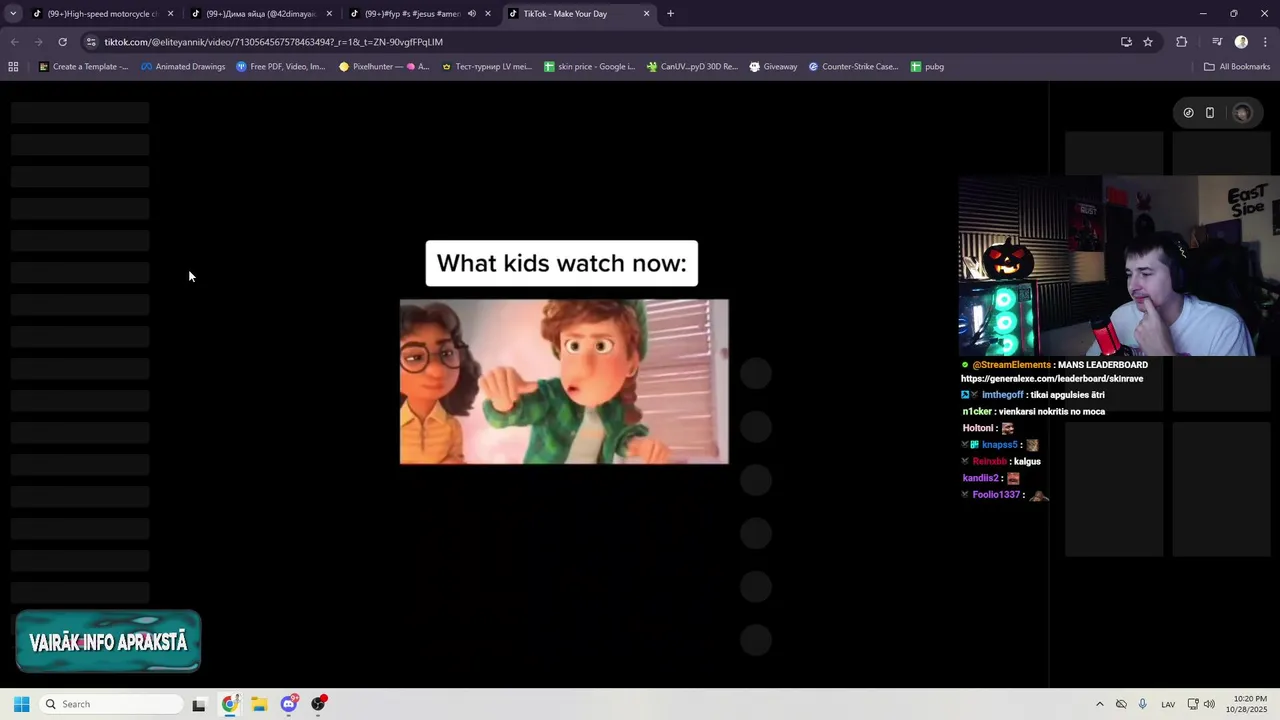Open volume control in tray
Screen dimensions: 1280x720
1210,704
